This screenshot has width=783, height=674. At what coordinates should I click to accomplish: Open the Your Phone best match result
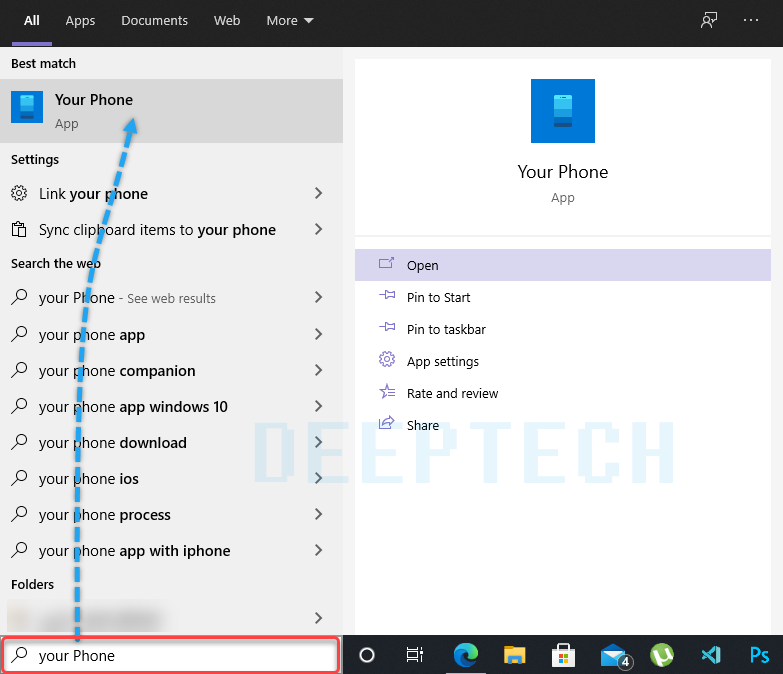pyautogui.click(x=171, y=111)
